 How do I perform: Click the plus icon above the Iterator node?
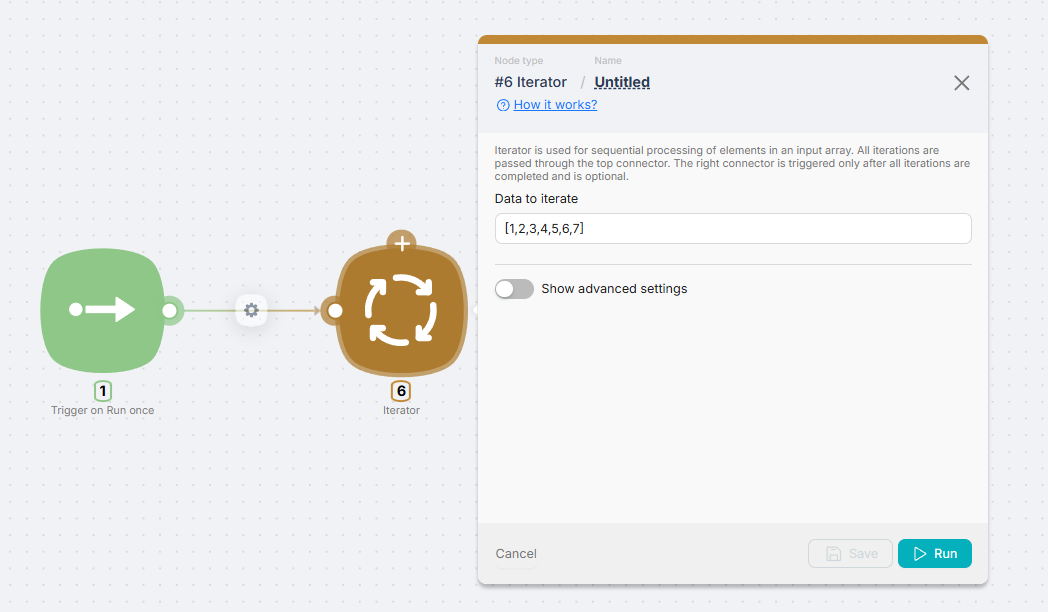click(401, 242)
